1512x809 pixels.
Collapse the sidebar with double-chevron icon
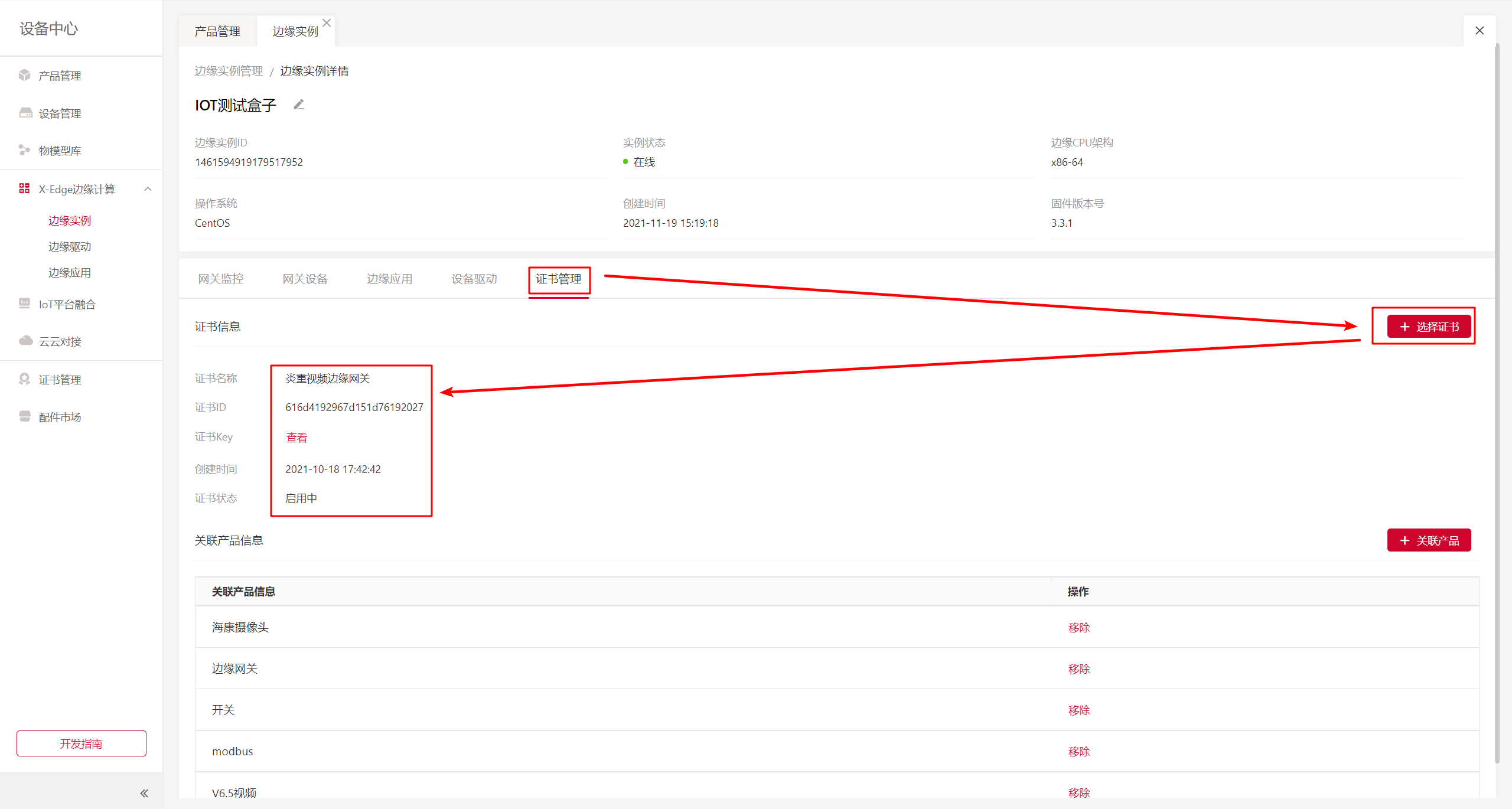coord(144,793)
